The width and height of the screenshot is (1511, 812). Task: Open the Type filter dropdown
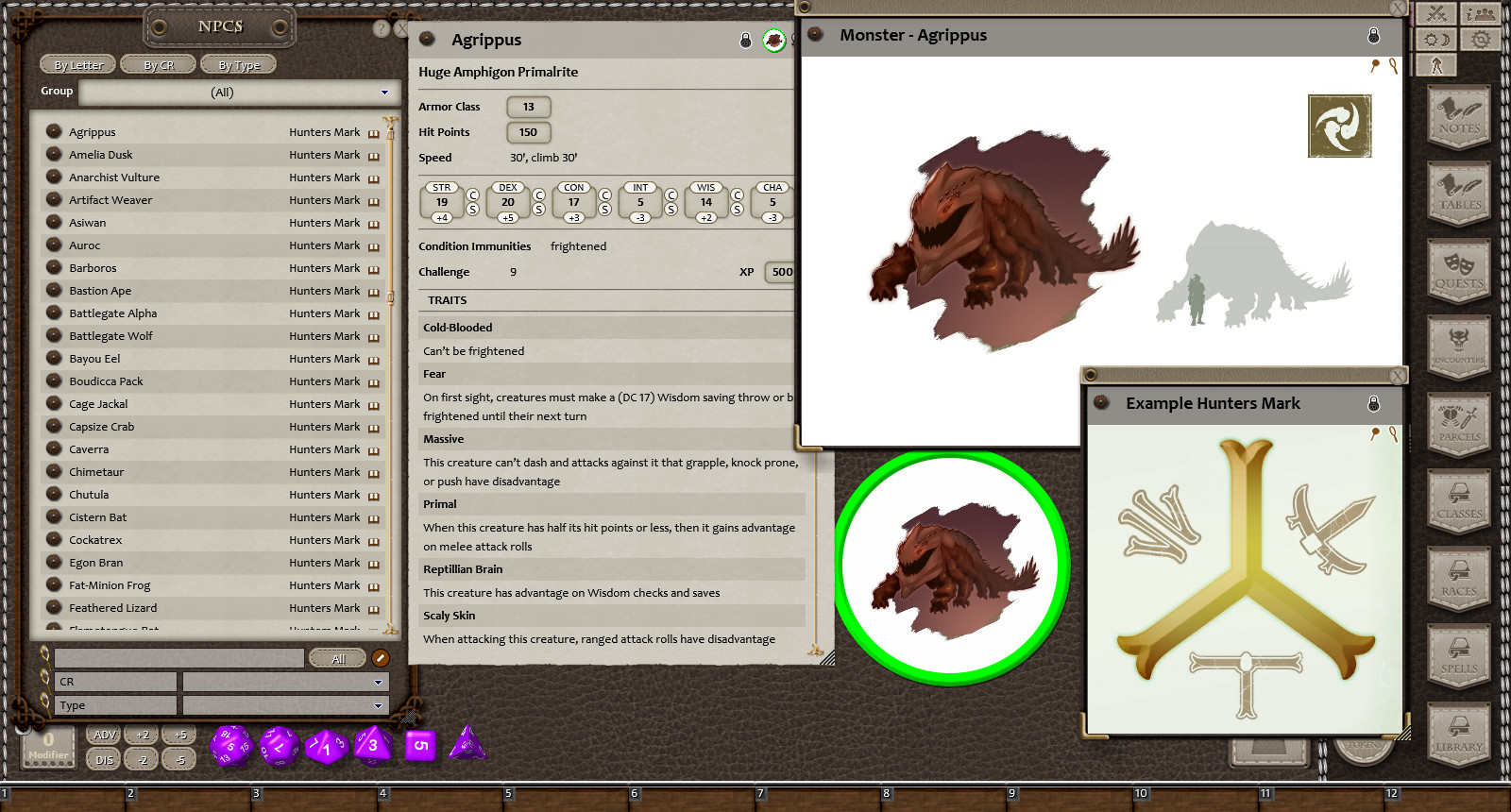pyautogui.click(x=378, y=705)
